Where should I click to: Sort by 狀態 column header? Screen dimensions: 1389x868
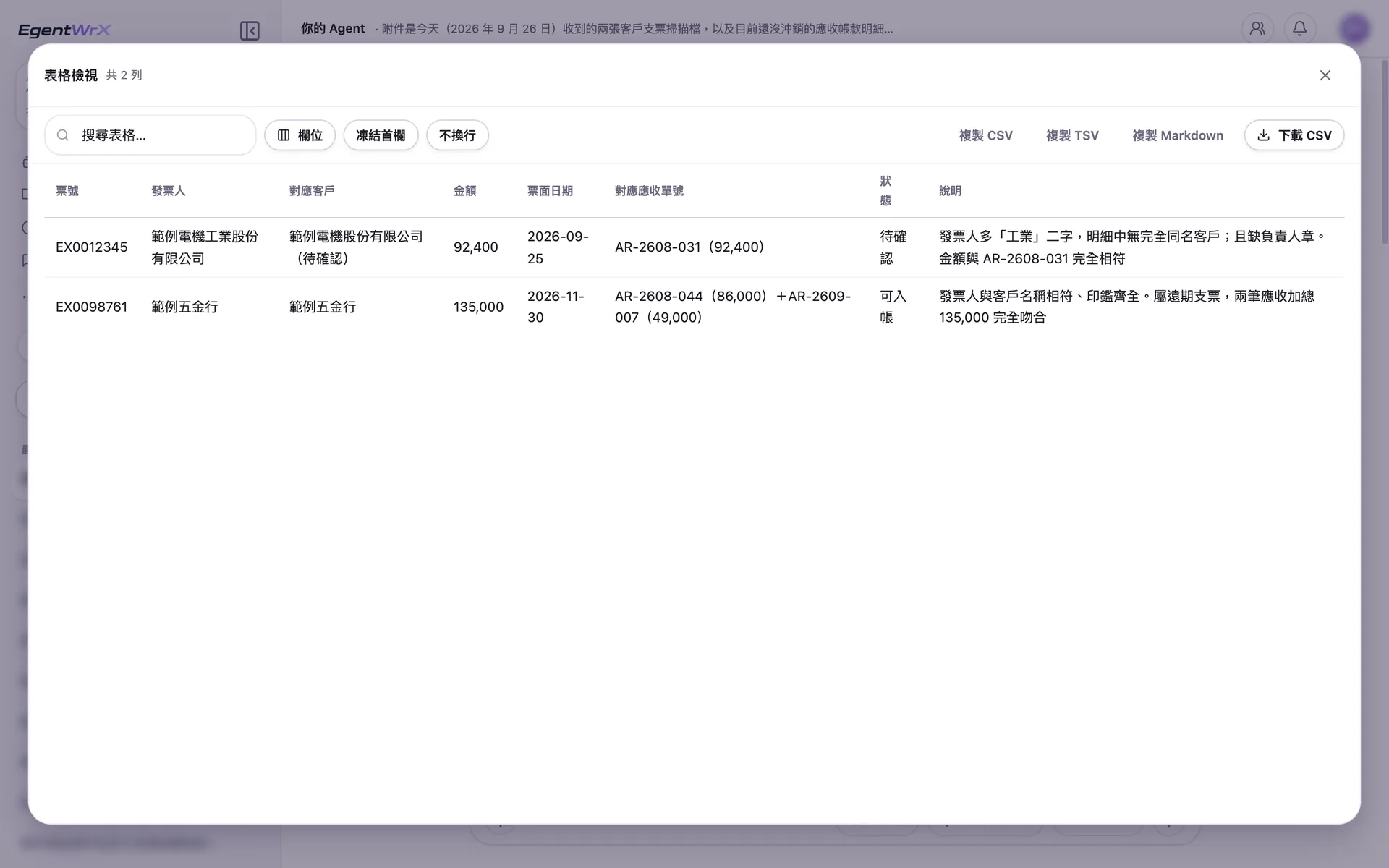tap(885, 191)
